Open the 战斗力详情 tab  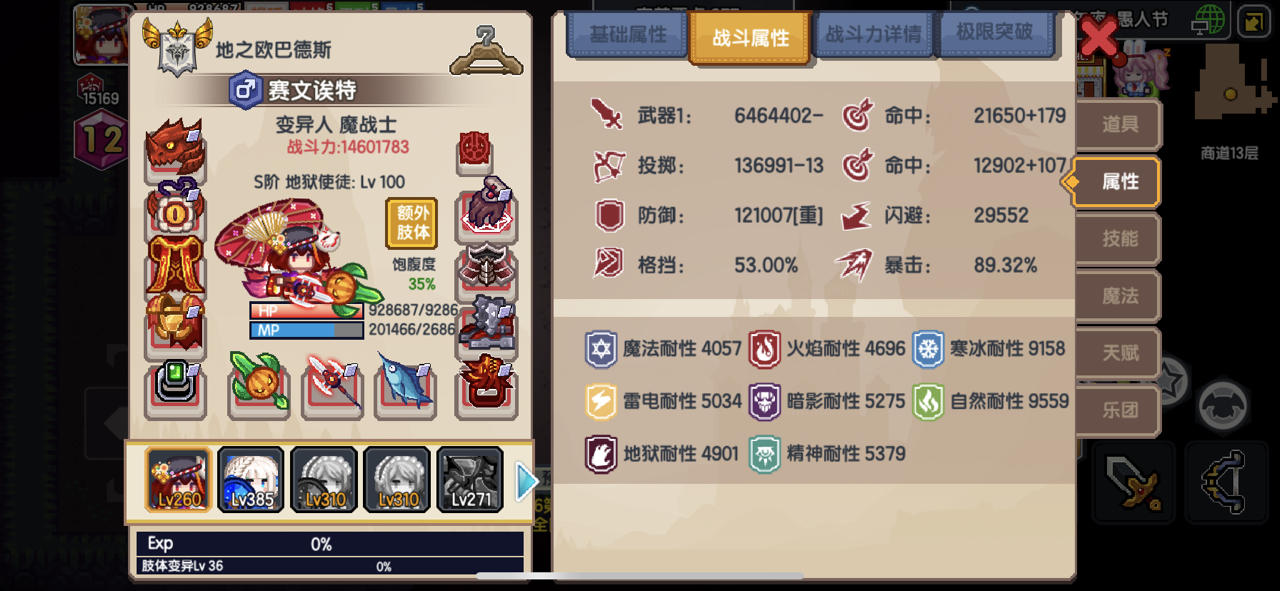tap(873, 35)
